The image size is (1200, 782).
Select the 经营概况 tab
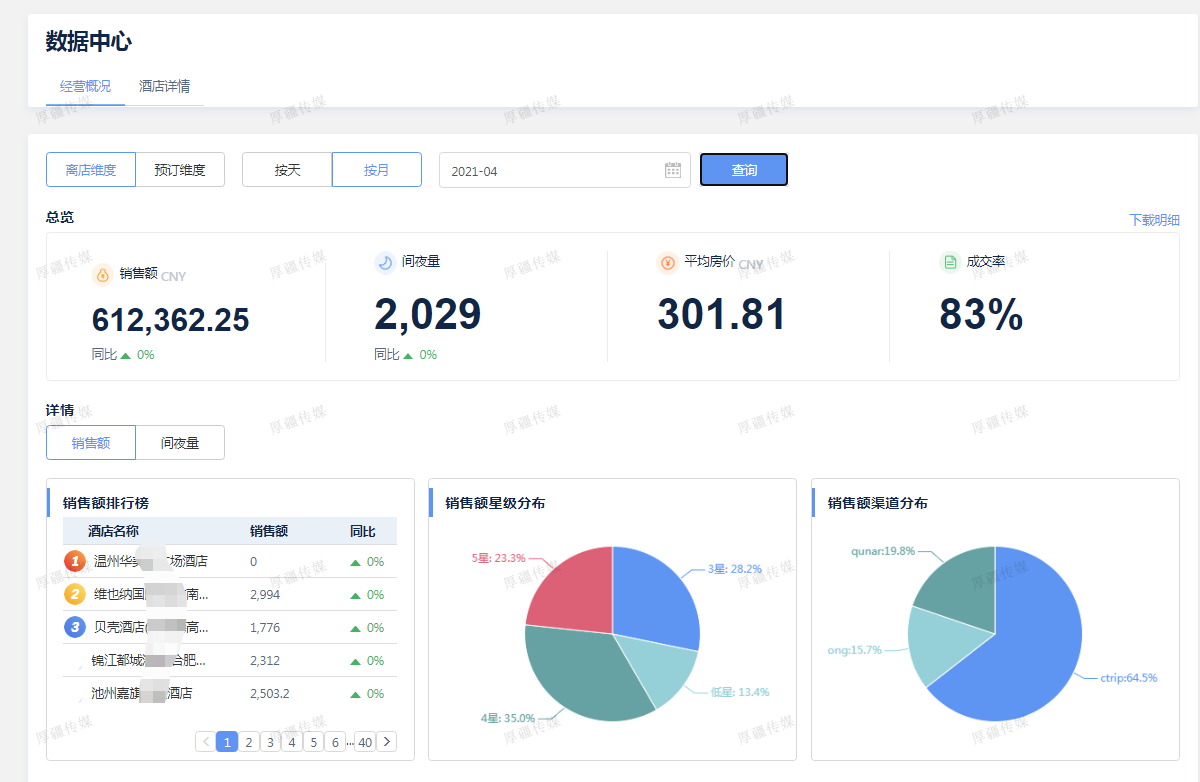coord(84,86)
